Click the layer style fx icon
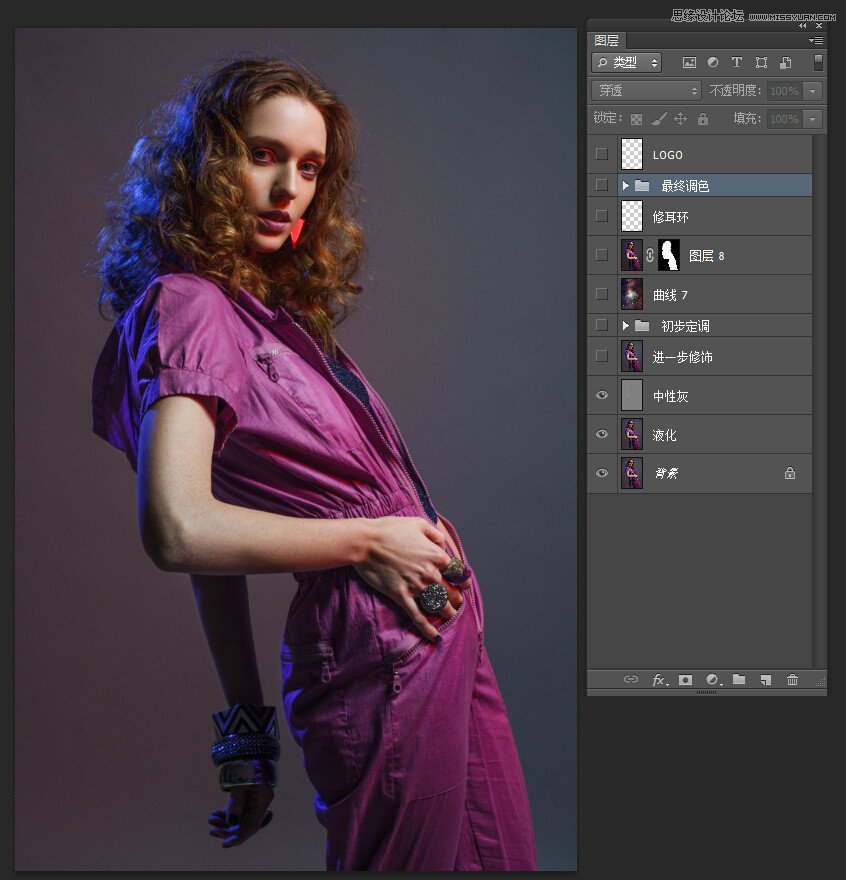 click(659, 680)
